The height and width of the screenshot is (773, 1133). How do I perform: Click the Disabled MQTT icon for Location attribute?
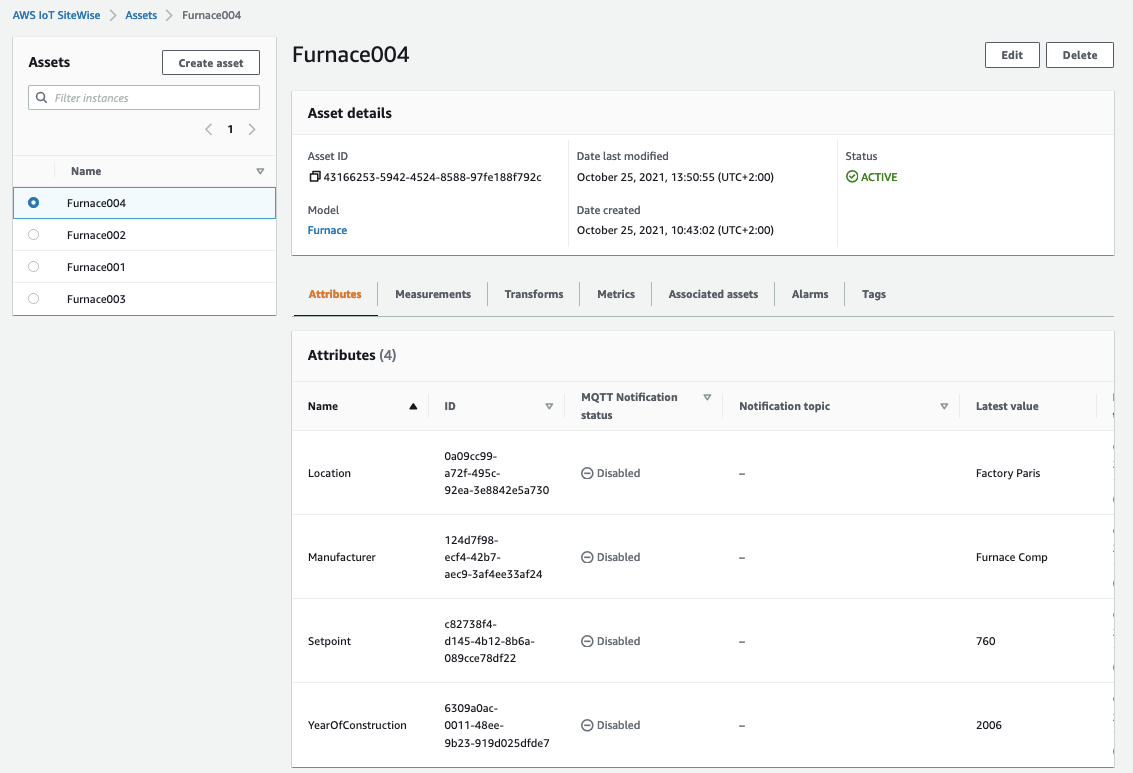589,473
